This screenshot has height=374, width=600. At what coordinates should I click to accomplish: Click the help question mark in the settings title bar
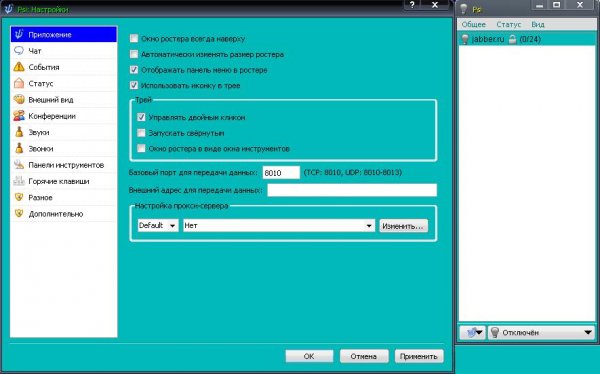point(412,5)
